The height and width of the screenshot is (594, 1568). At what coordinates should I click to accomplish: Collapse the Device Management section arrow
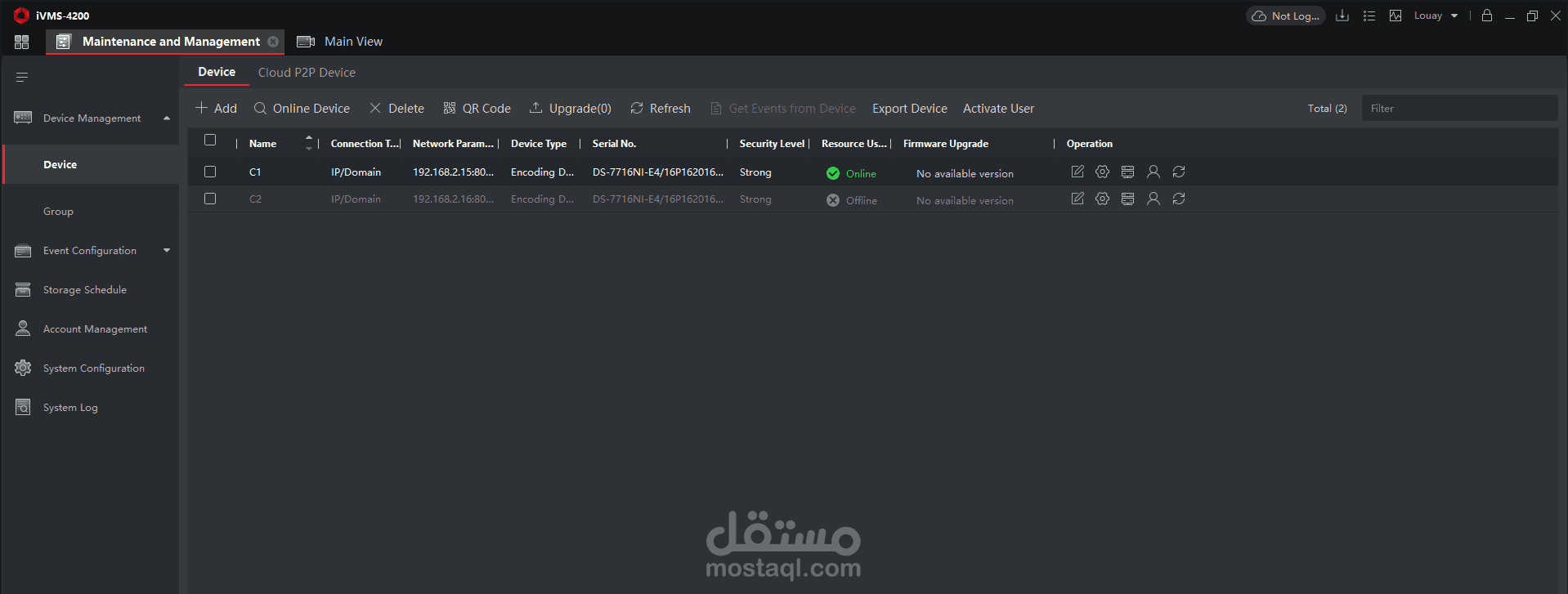pyautogui.click(x=167, y=118)
